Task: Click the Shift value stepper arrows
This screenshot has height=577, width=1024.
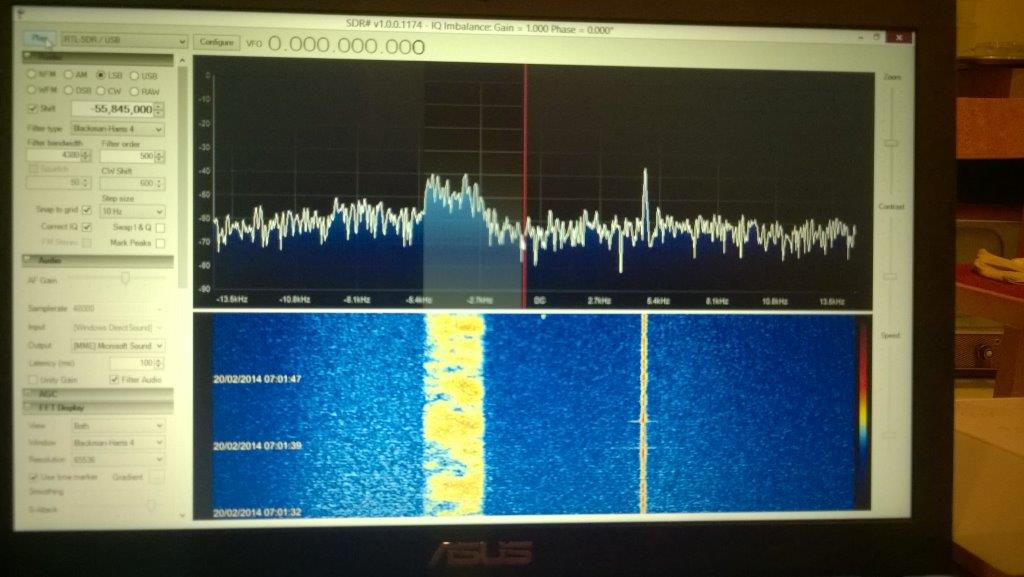Action: point(159,110)
